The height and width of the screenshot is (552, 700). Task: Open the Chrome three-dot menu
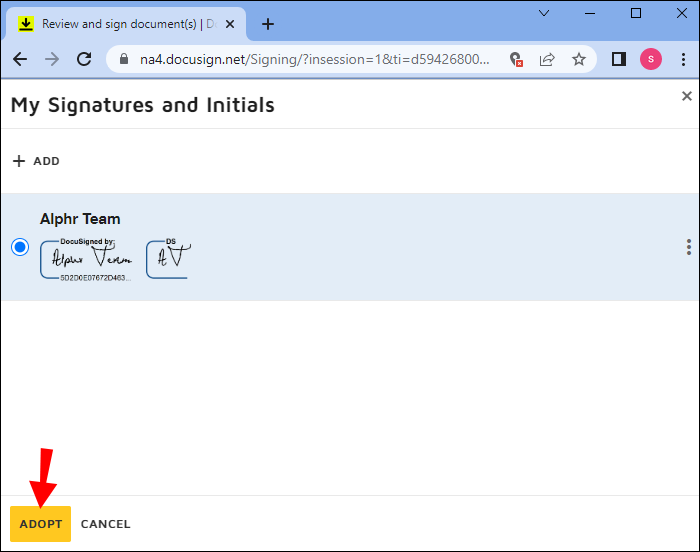pyautogui.click(x=683, y=59)
